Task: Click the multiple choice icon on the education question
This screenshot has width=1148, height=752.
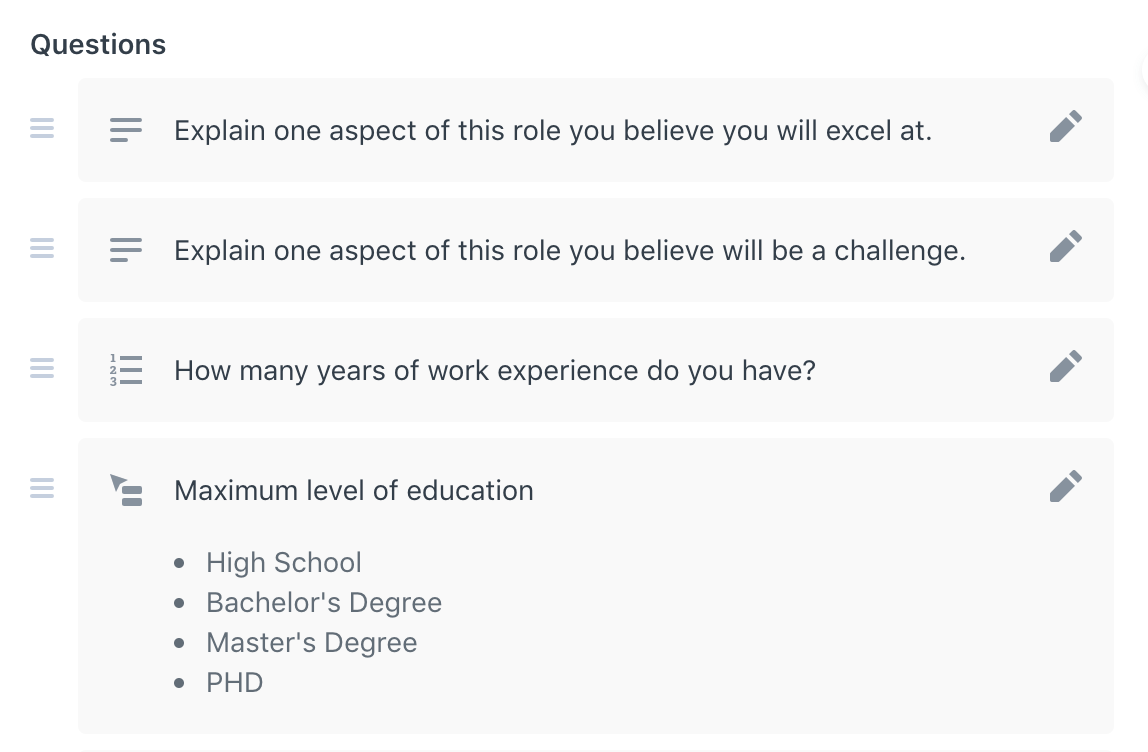Action: click(126, 490)
